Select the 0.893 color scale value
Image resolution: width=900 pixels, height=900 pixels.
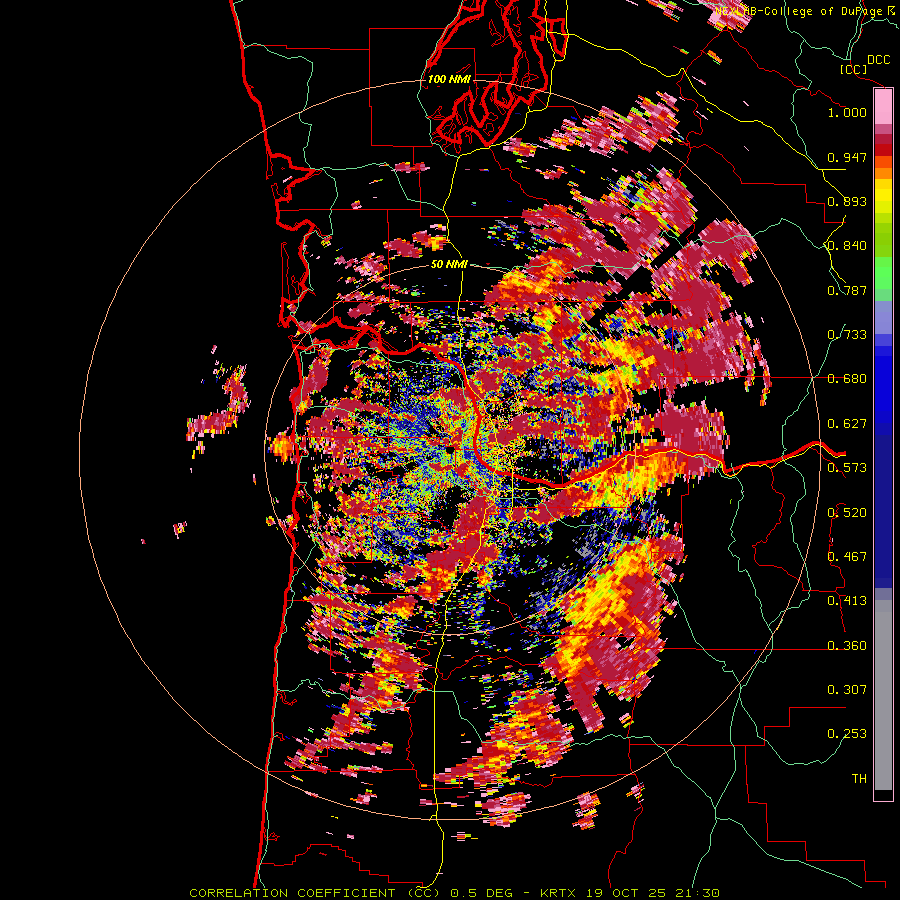click(x=847, y=201)
